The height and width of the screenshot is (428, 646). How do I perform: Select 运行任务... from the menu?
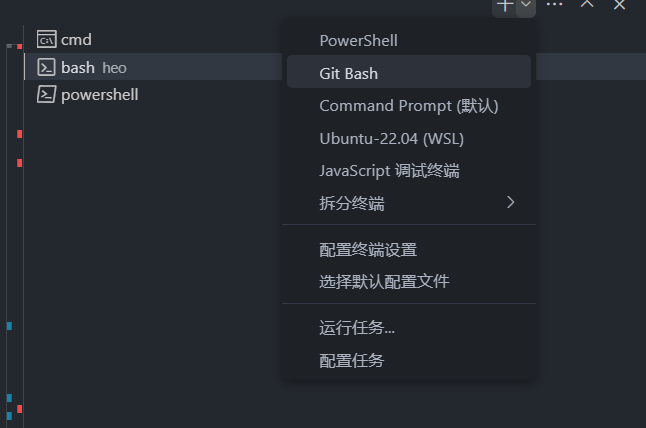357,327
